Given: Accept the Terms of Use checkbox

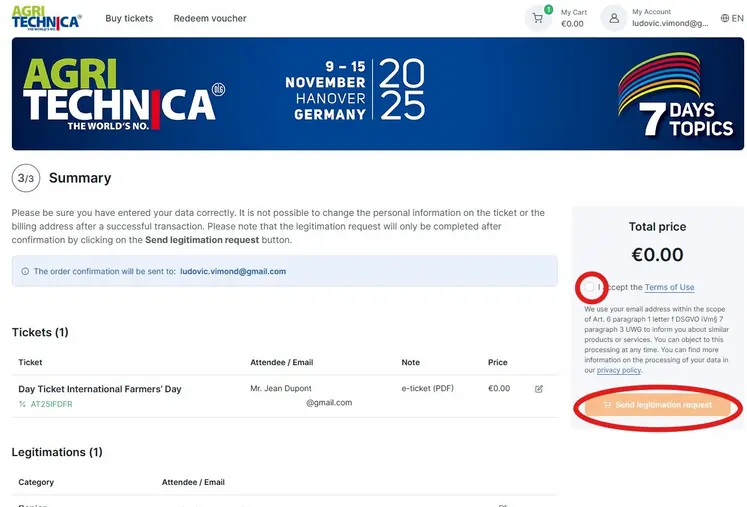Looking at the screenshot, I should click(x=591, y=287).
